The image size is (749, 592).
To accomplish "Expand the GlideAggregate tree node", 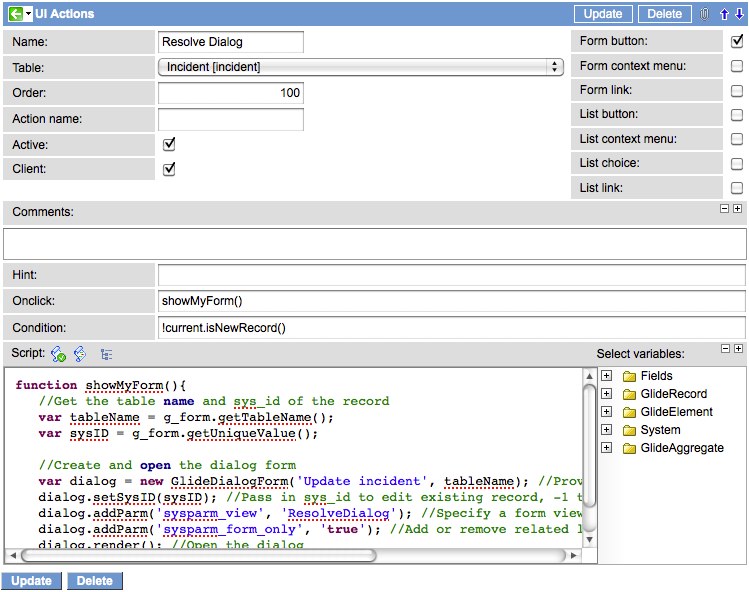I will click(607, 448).
